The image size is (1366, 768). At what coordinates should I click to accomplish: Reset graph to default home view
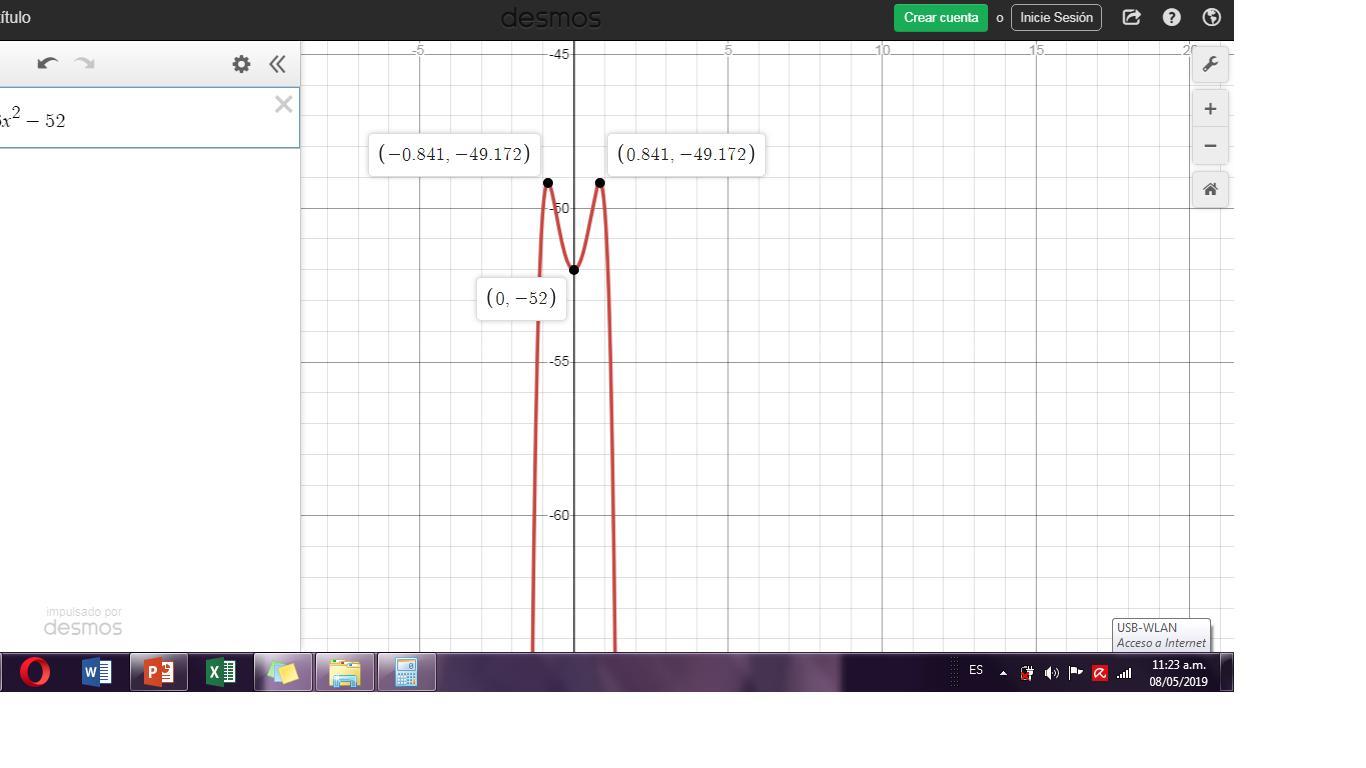pyautogui.click(x=1210, y=189)
